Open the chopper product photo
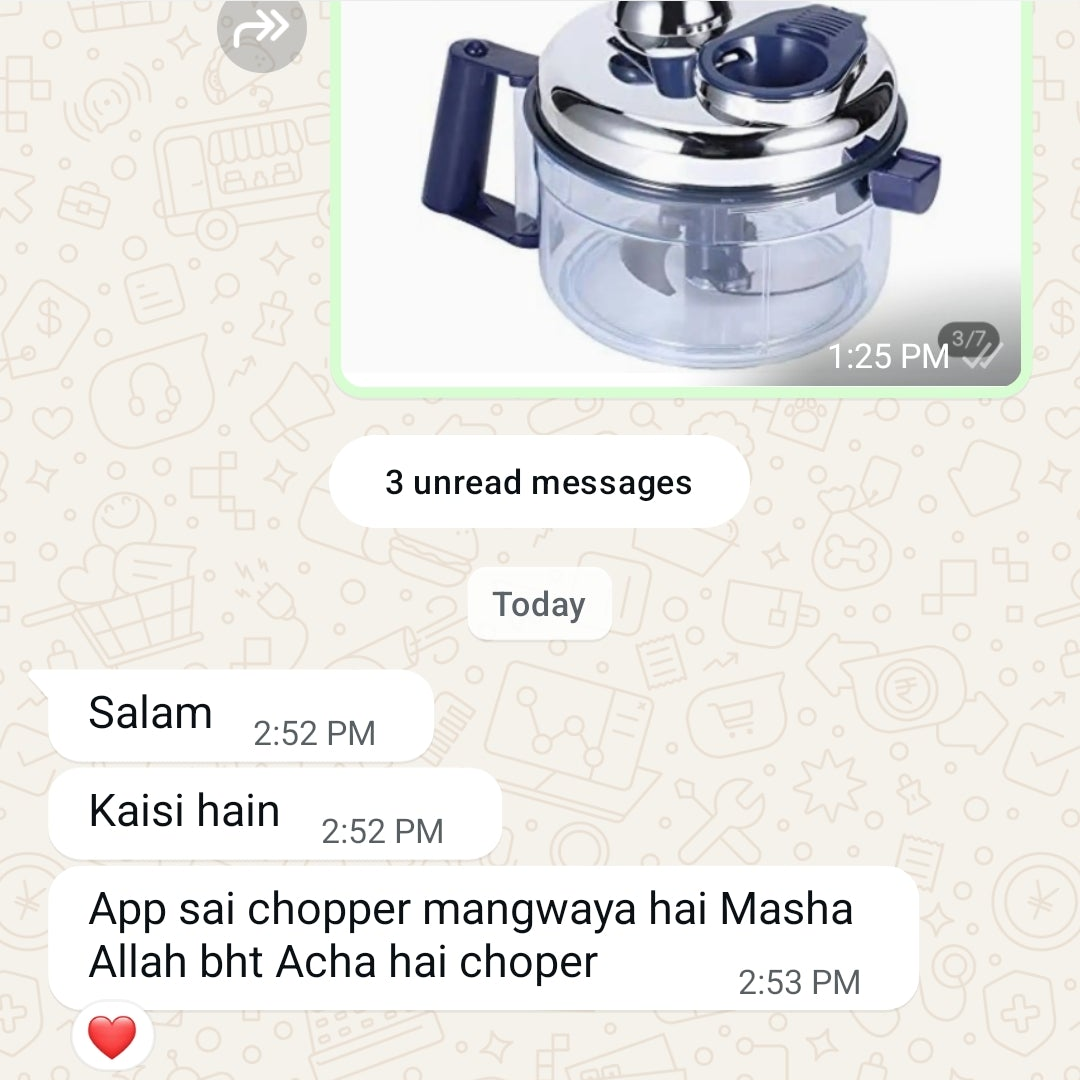Viewport: 1080px width, 1080px height. (x=681, y=193)
